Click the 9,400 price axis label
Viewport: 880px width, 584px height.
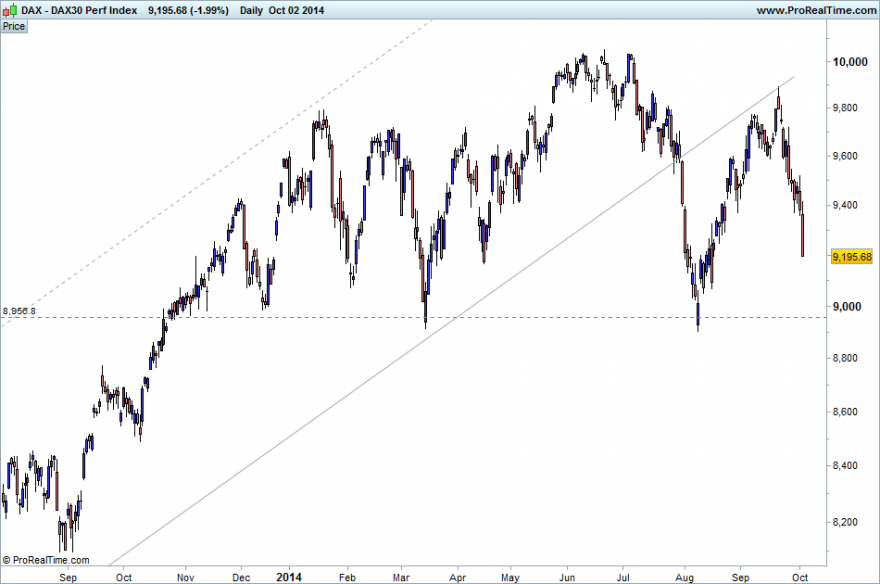[845, 205]
